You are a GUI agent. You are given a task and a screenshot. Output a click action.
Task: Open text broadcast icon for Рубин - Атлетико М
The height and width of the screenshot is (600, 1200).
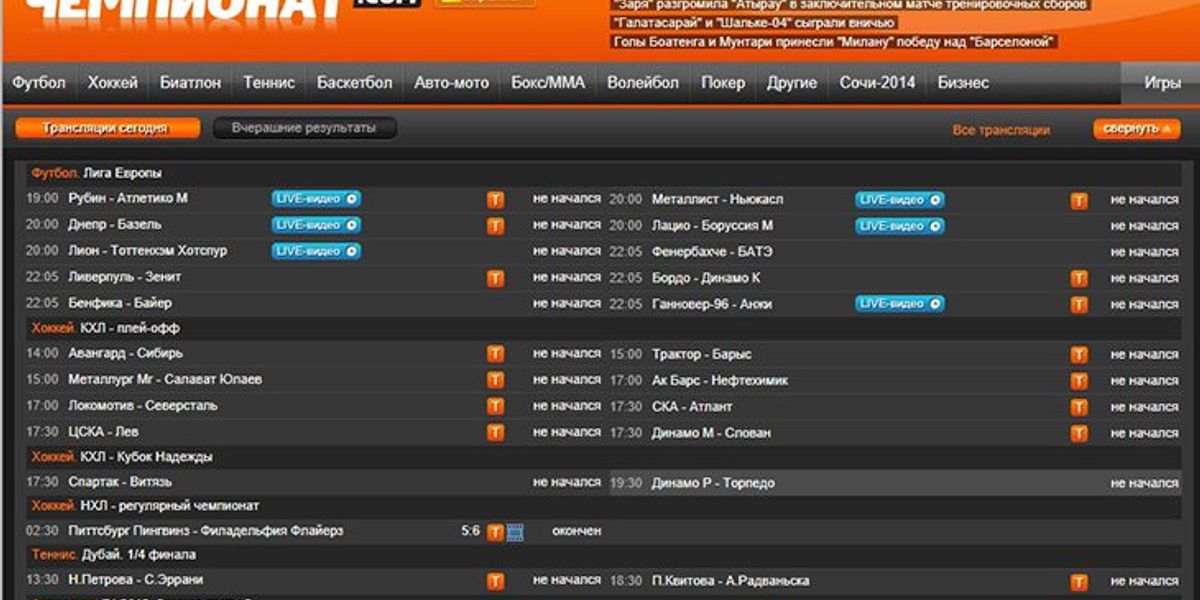tap(495, 199)
